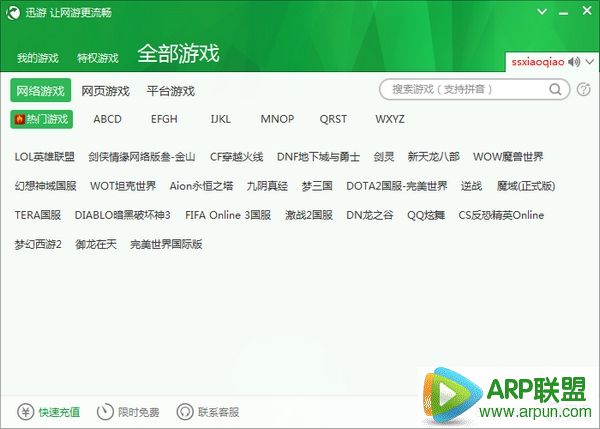Filter games by MNOP
The width and height of the screenshot is (600, 429).
point(277,119)
